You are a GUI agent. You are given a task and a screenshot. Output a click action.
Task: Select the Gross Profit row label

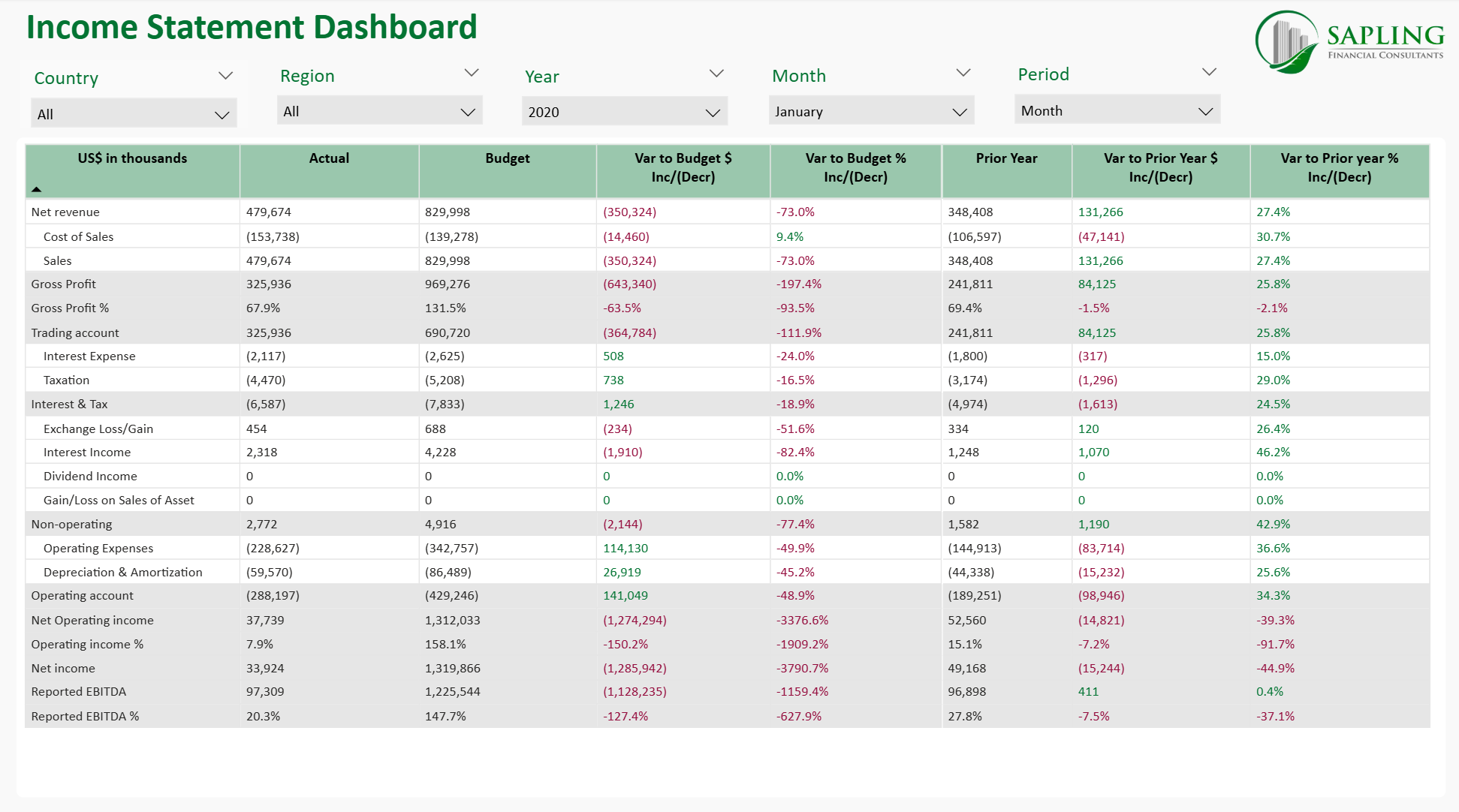coord(64,284)
